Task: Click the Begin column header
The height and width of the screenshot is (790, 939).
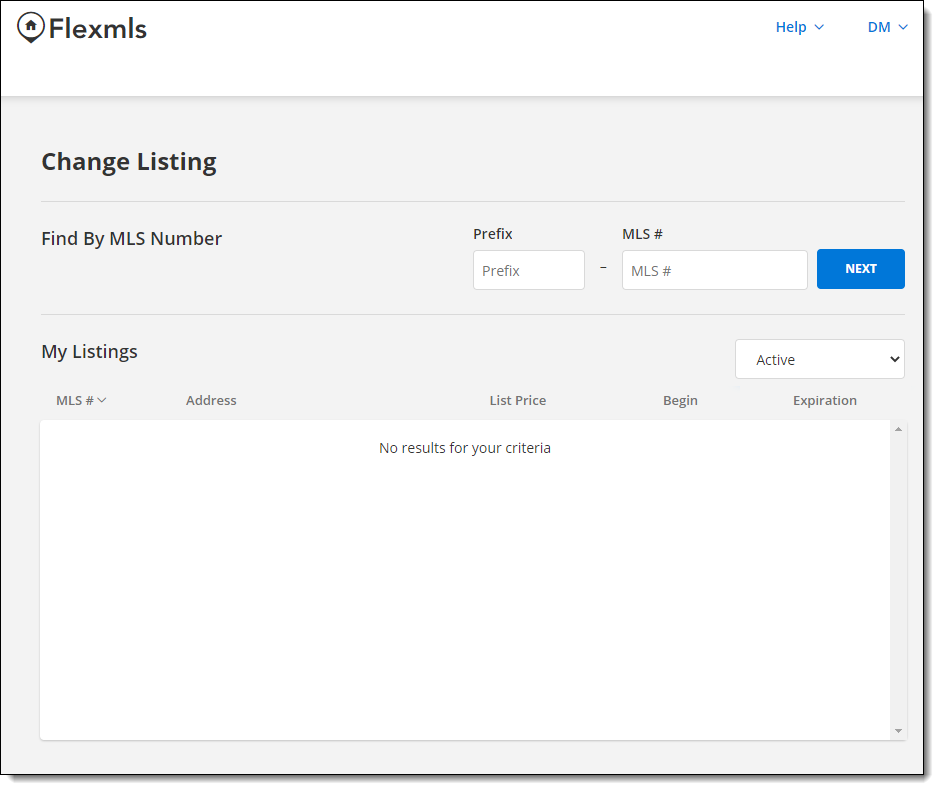Action: (680, 400)
